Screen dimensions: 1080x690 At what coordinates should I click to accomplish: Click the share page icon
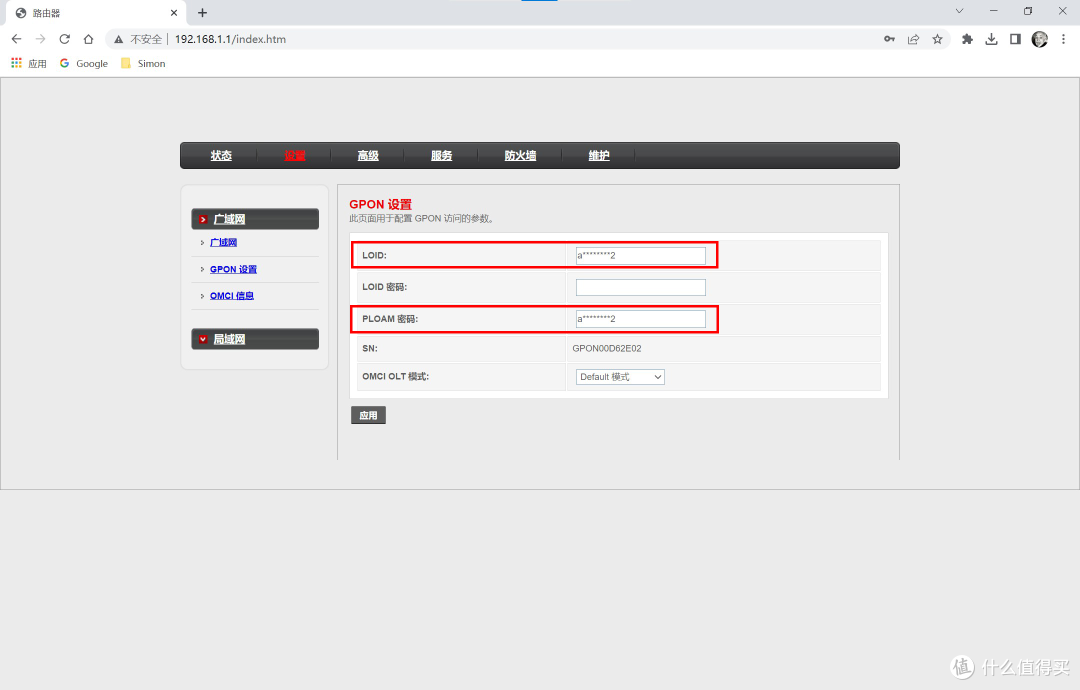point(913,39)
